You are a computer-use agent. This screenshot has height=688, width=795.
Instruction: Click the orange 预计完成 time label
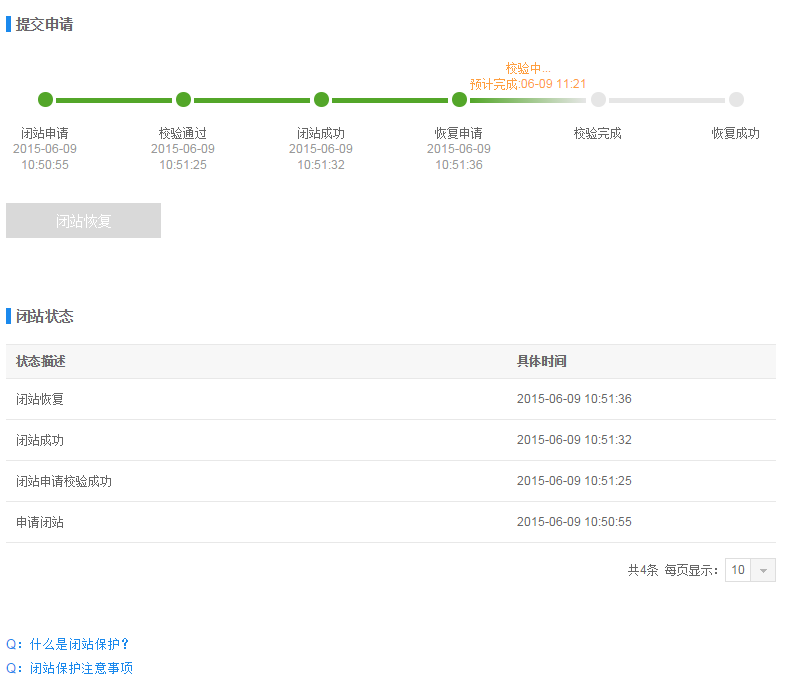click(528, 84)
